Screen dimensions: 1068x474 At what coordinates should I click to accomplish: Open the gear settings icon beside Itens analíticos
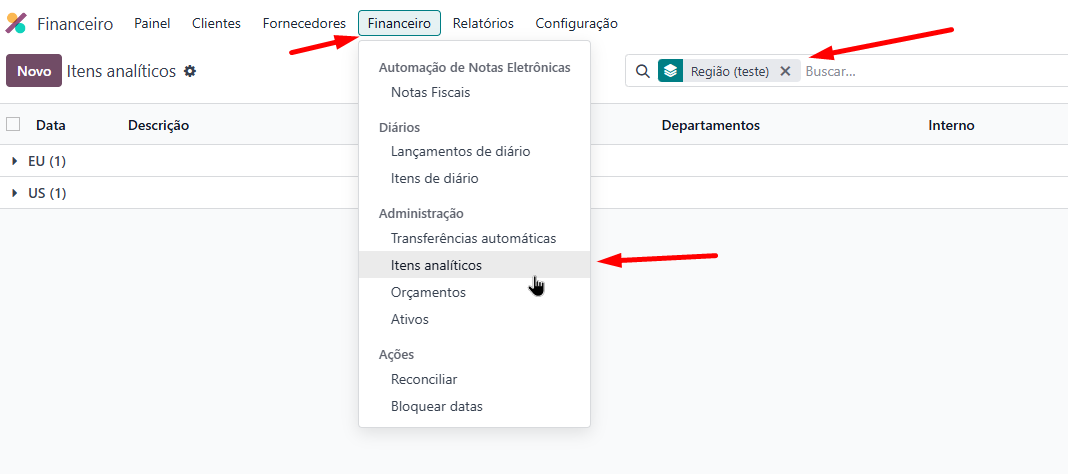[x=190, y=71]
